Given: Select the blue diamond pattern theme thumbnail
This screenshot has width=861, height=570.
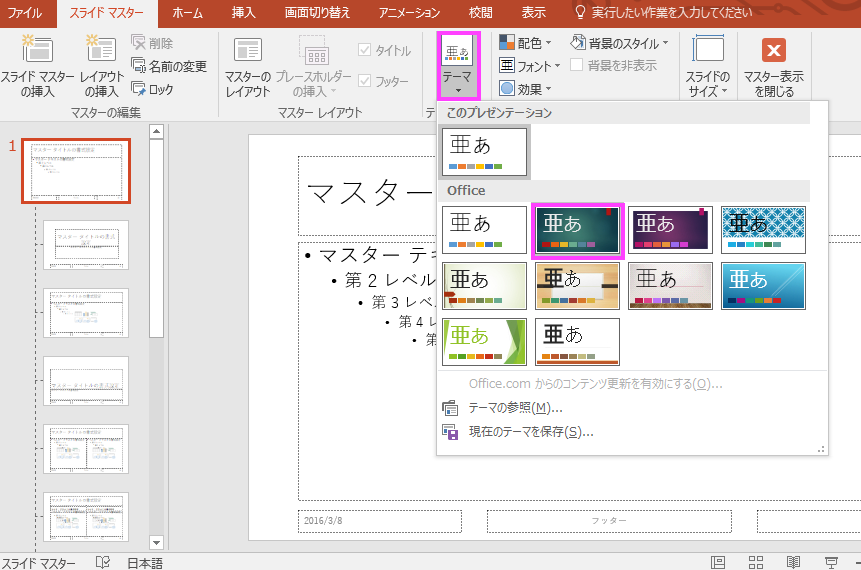Looking at the screenshot, I should 763,230.
